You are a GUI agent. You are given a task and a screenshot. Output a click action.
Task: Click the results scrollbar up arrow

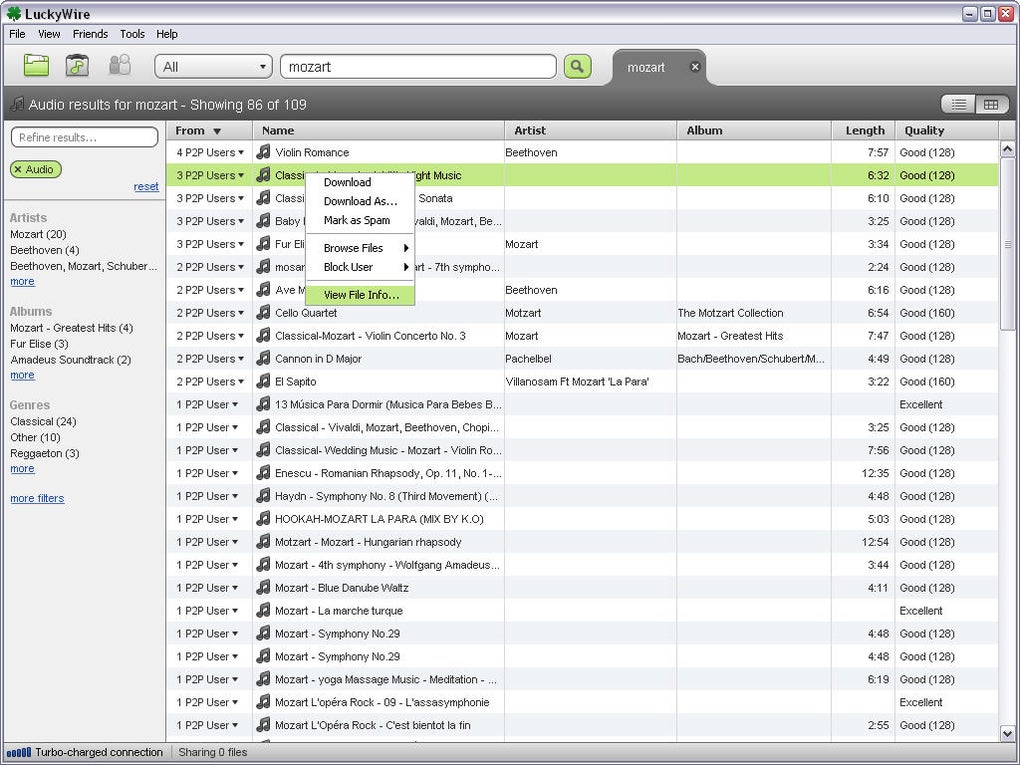click(1008, 150)
